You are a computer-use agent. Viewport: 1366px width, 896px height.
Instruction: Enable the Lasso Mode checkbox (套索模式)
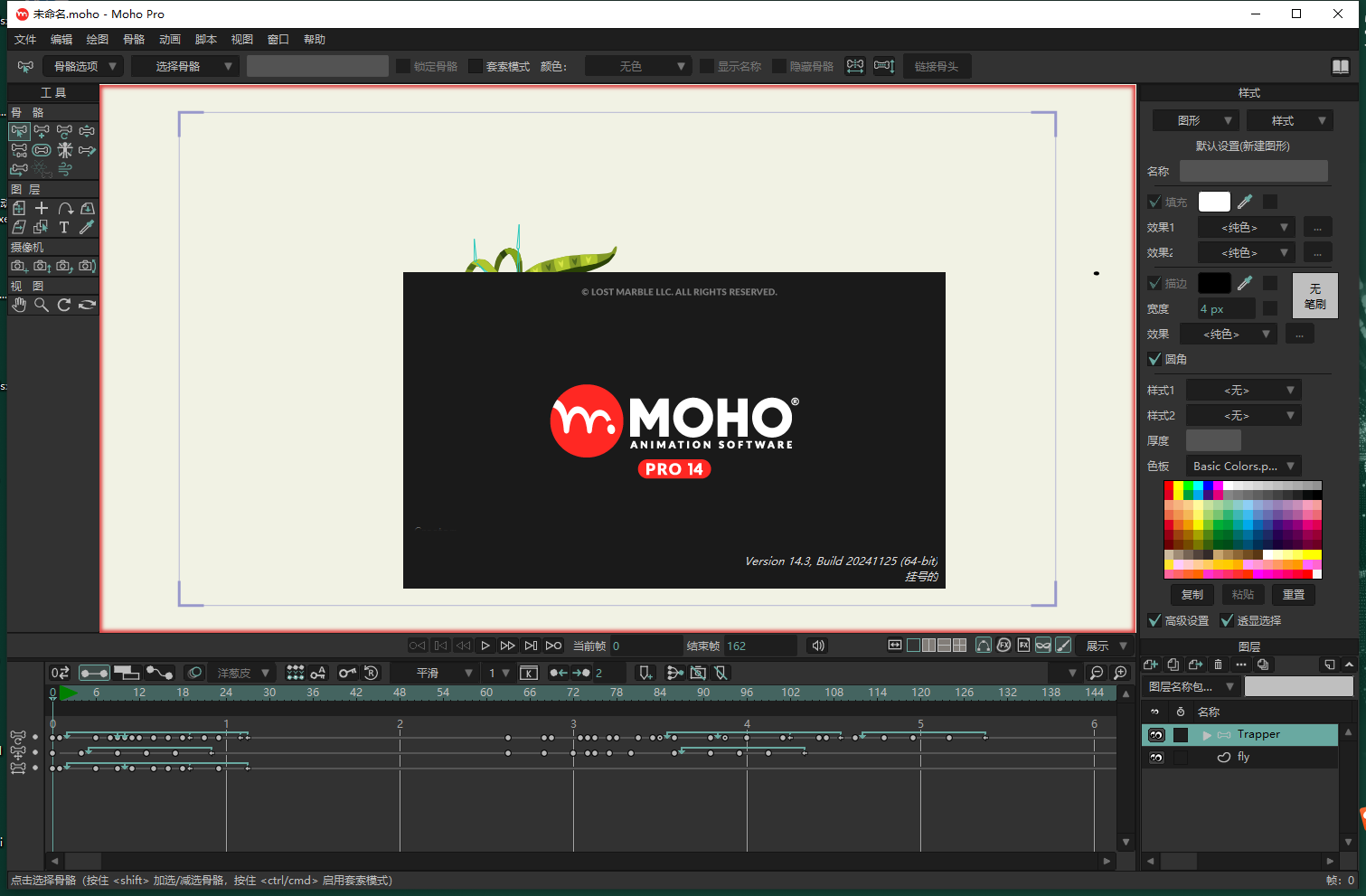coord(476,66)
